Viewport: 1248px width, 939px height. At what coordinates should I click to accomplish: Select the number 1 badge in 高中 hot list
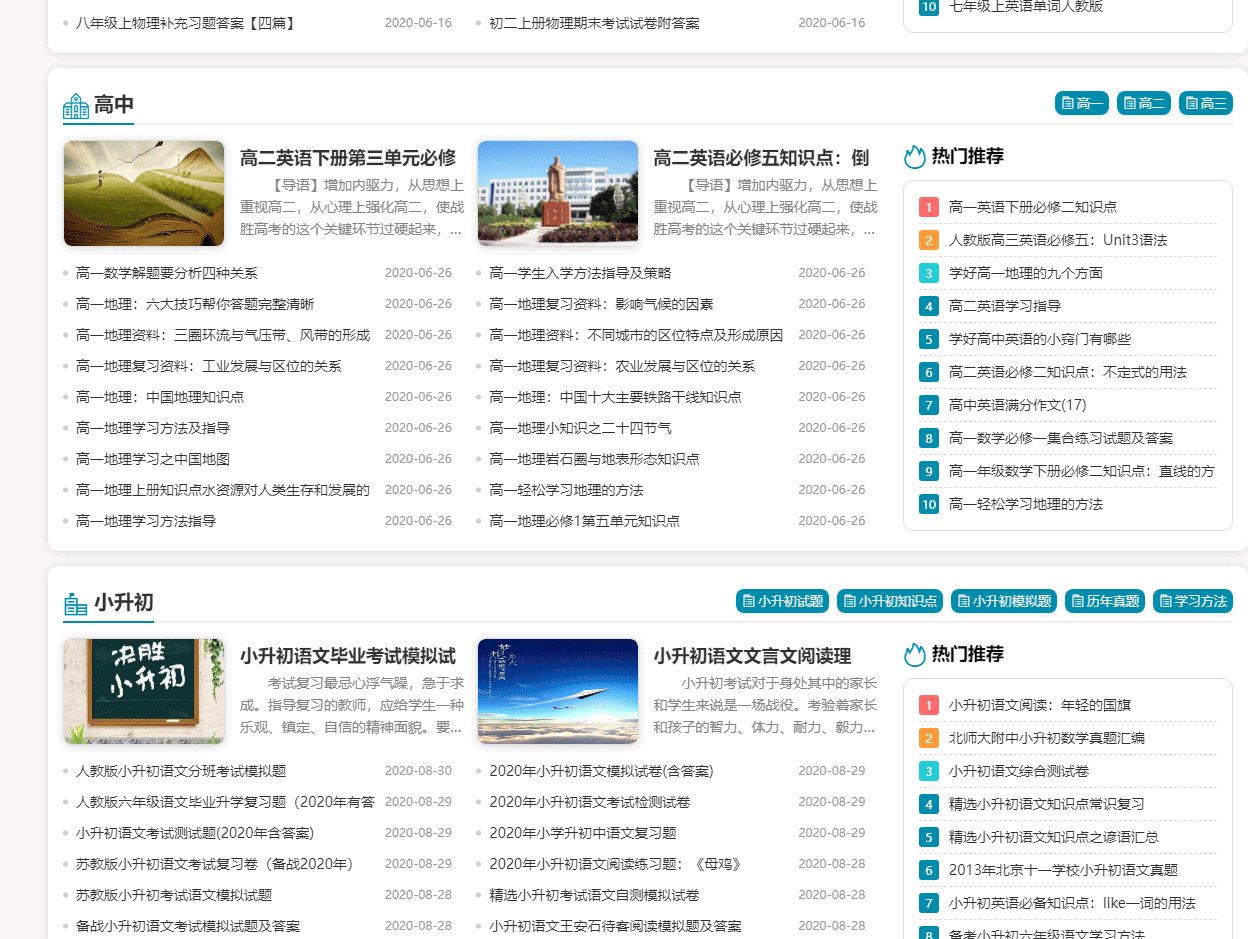point(928,206)
